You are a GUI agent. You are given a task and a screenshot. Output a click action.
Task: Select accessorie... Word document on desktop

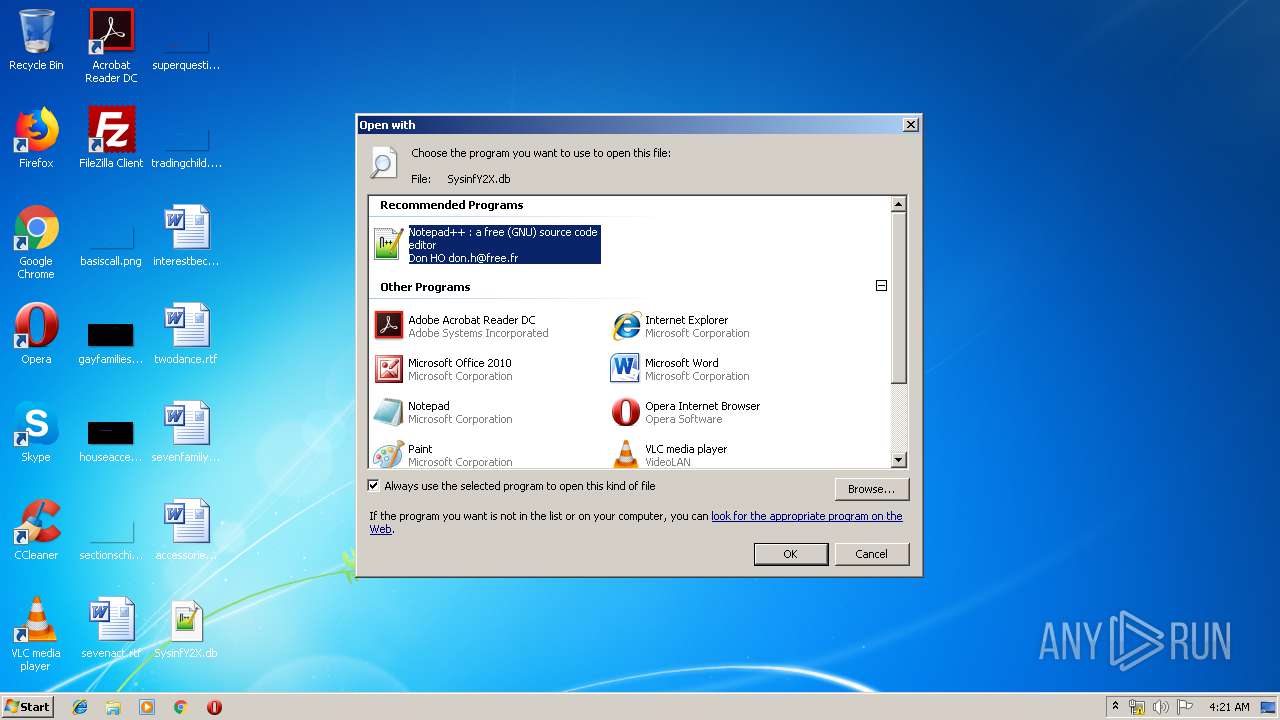186,530
